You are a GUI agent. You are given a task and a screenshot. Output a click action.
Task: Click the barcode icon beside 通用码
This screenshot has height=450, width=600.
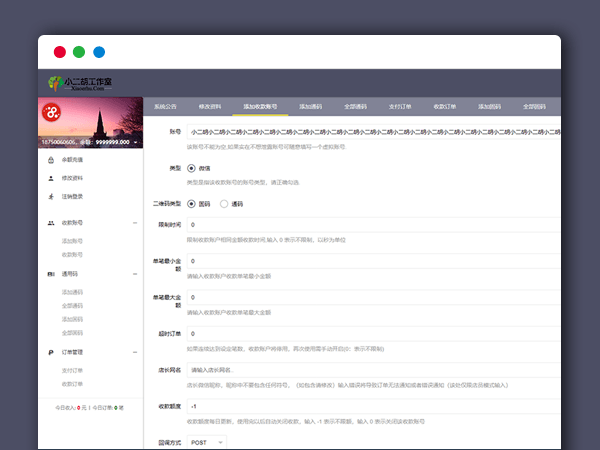point(50,272)
